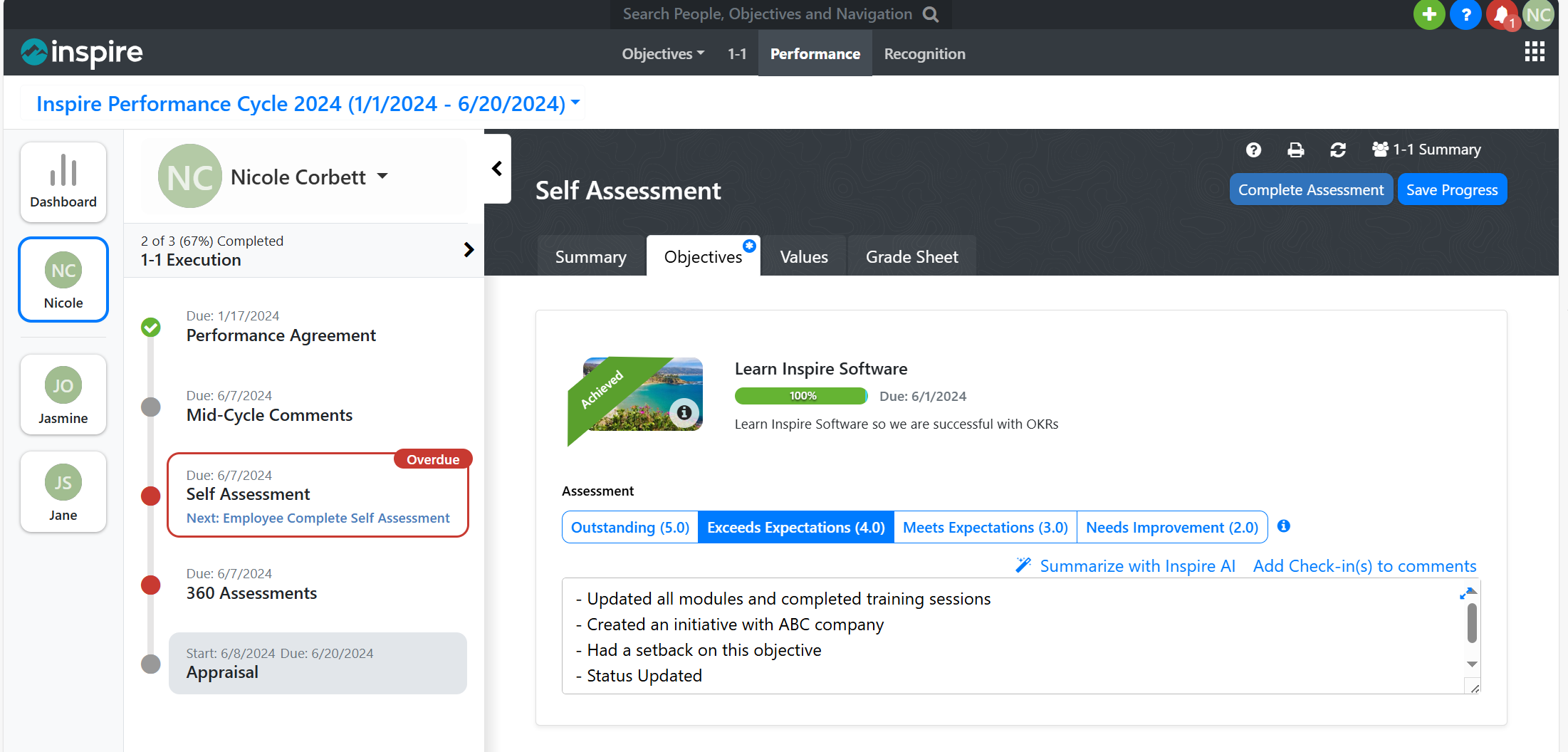The width and height of the screenshot is (1568, 752).
Task: Open the Objectives dropdown menu
Action: 663,54
